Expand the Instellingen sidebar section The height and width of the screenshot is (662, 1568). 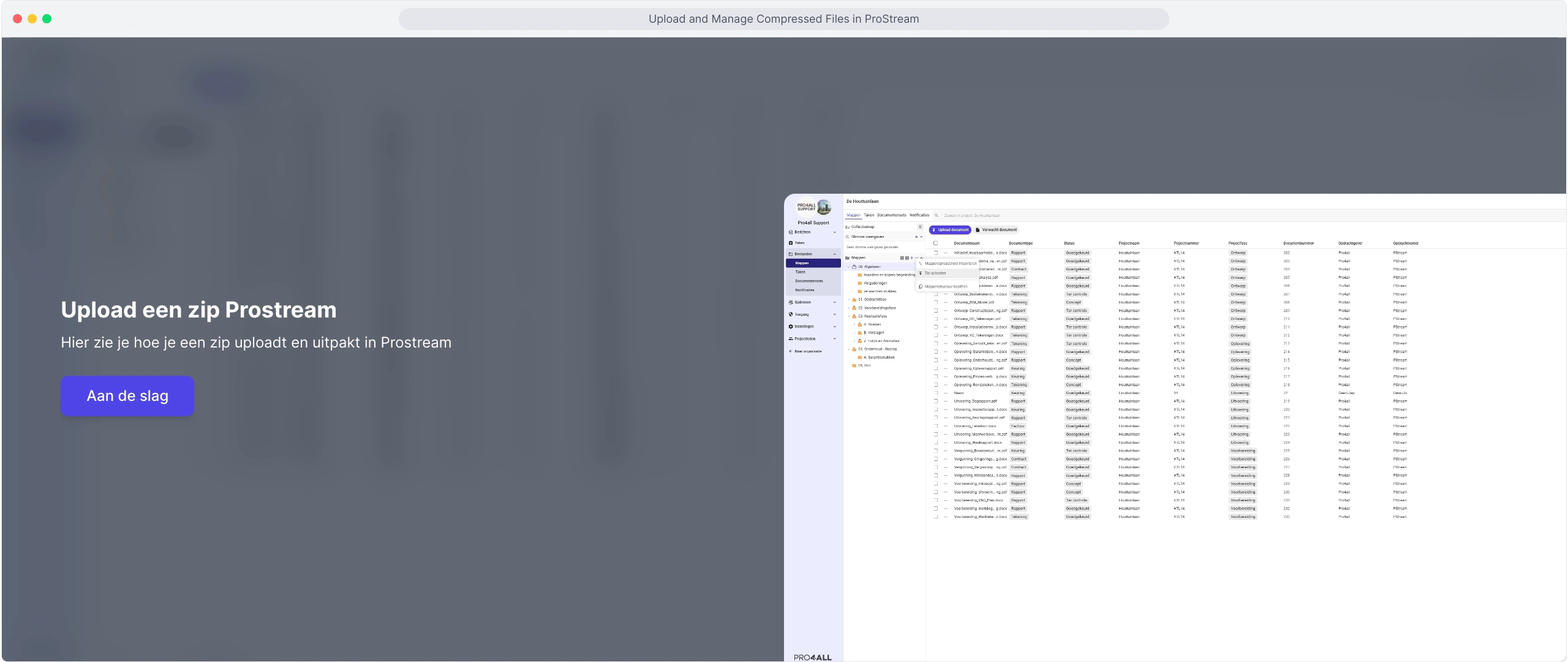click(834, 327)
